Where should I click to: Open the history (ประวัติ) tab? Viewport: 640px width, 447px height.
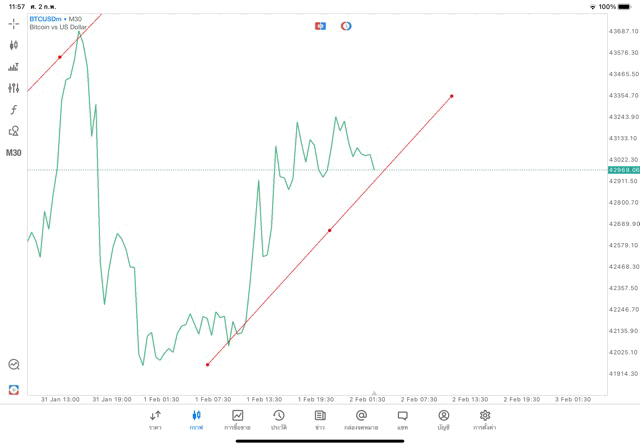click(278, 419)
